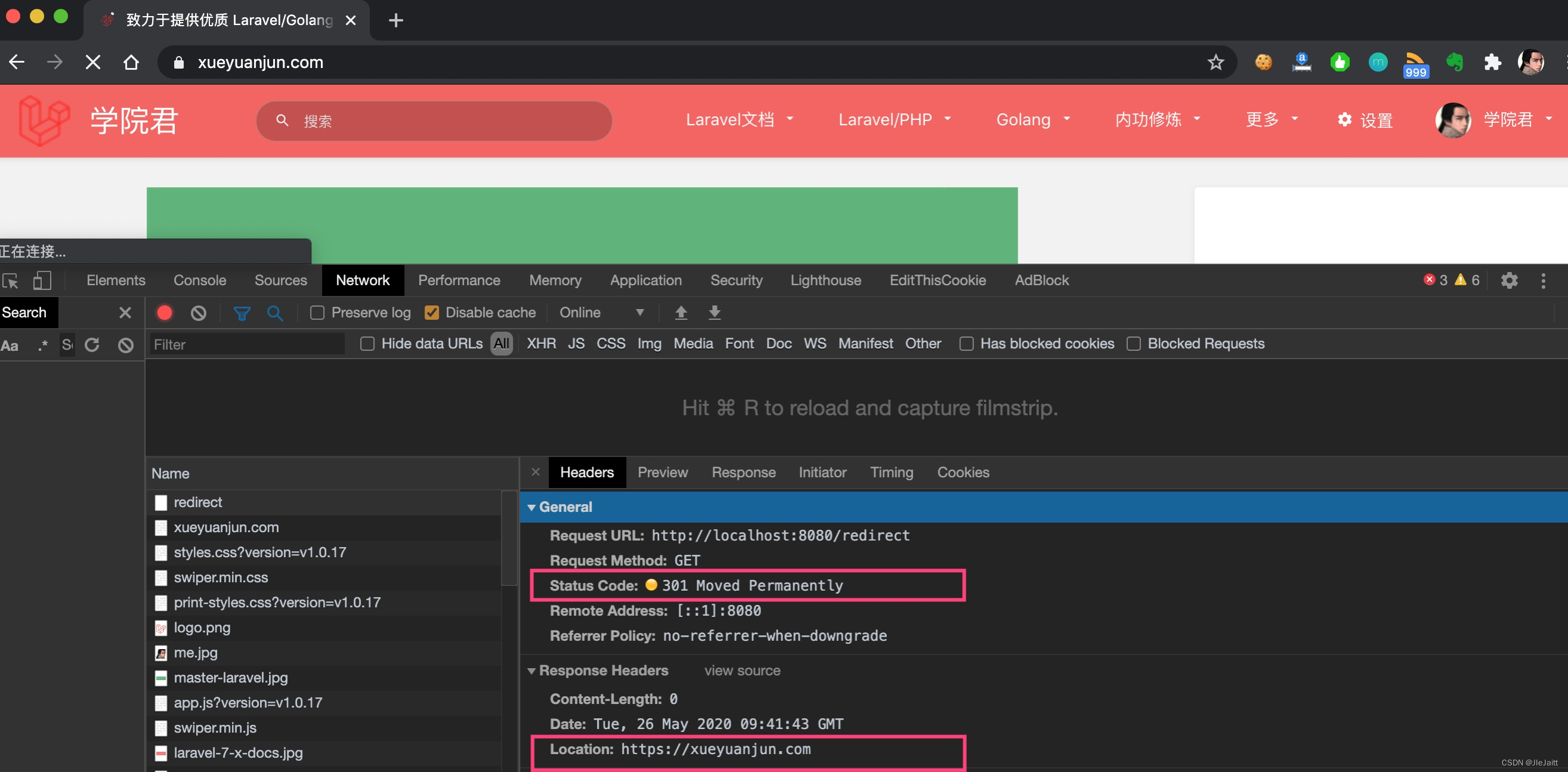Open the Timing tab of request
Viewport: 1568px width, 772px height.
point(891,473)
